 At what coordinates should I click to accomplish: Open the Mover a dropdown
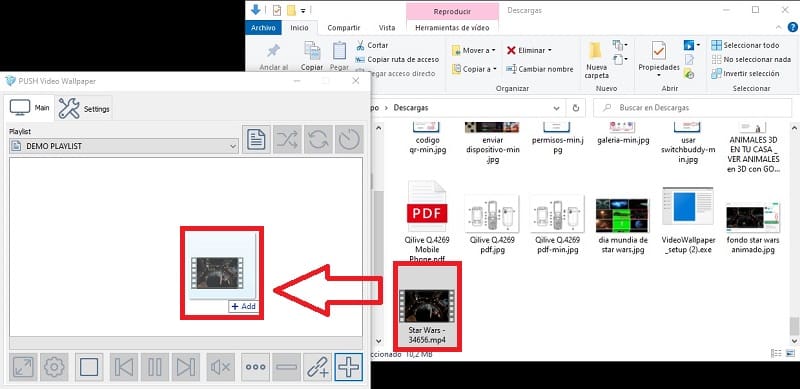coord(473,51)
